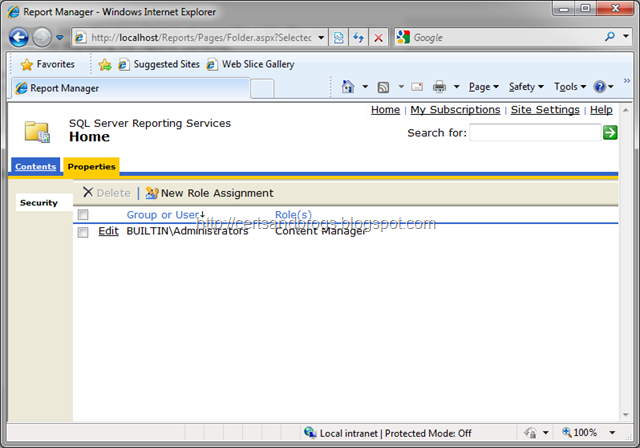Click the Content Manager role text
This screenshot has height=448, width=640.
[x=321, y=231]
